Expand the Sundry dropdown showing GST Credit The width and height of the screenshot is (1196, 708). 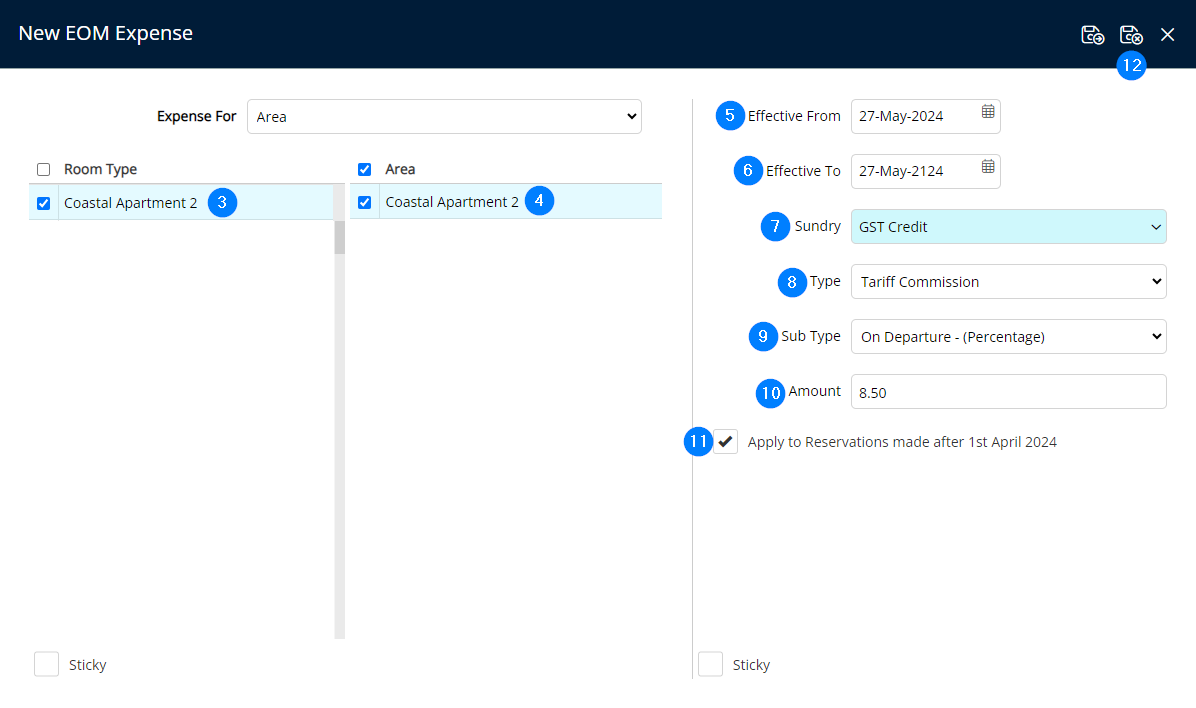pos(1008,227)
